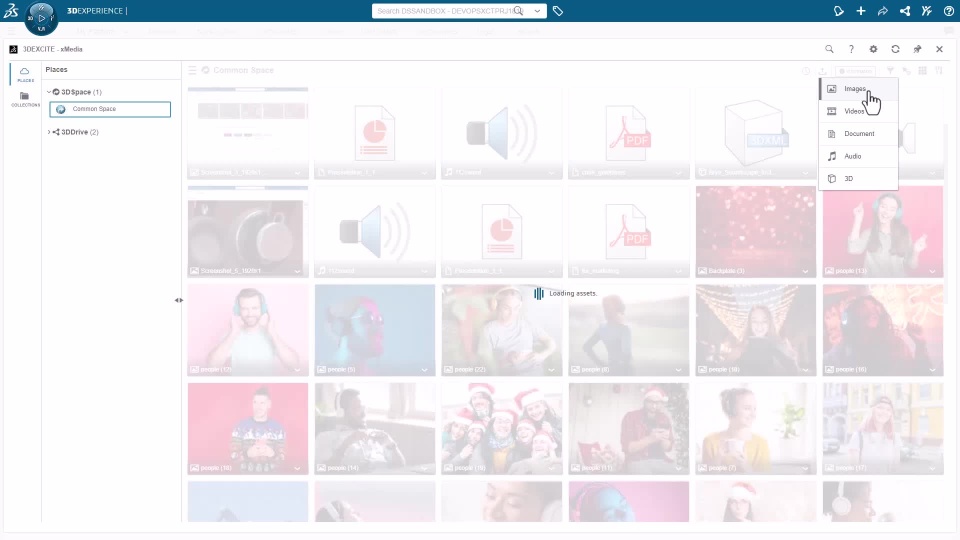The width and height of the screenshot is (960, 540).
Task: Toggle the Information button
Action: pos(855,71)
